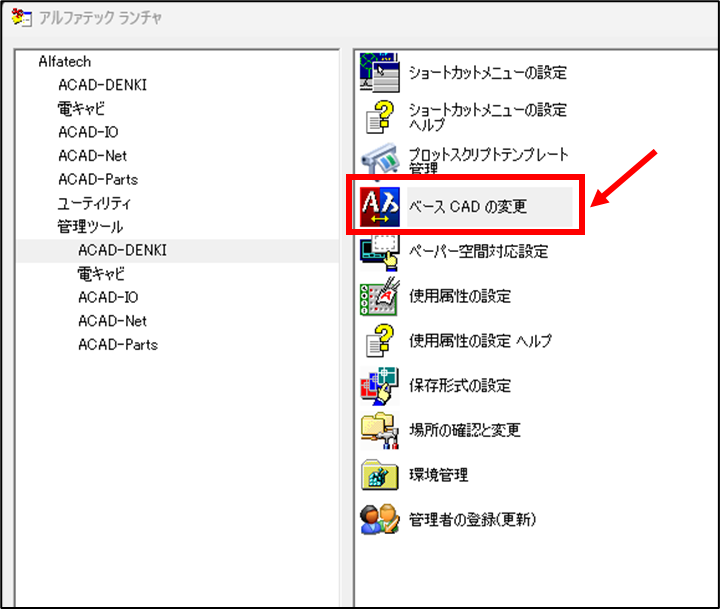Open the ペーパー空間対応設定 icon
The width and height of the screenshot is (720, 609).
379,252
